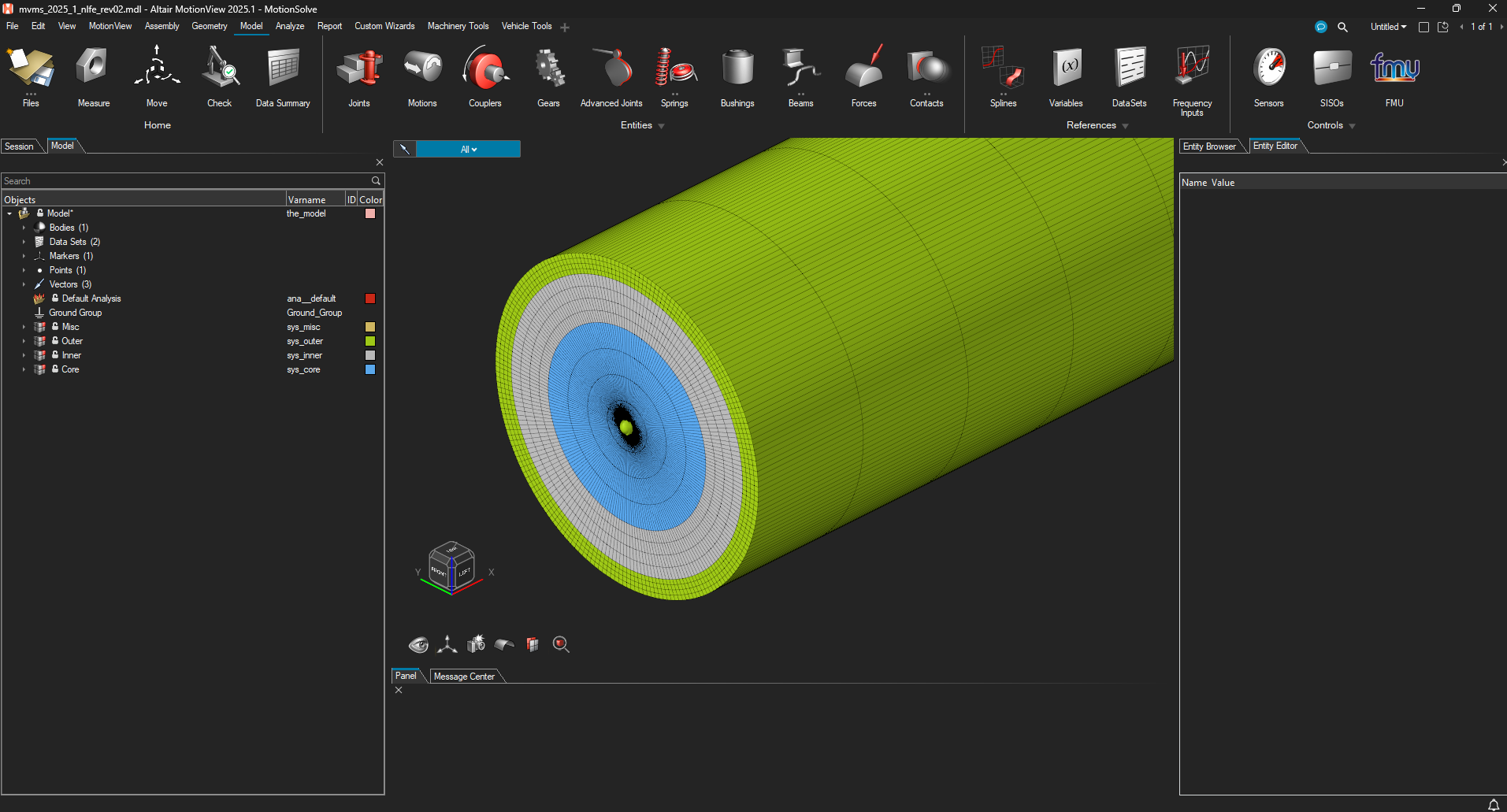Screen dimensions: 1507x812
Task: Open the DataSets tool
Action: pyautogui.click(x=1129, y=76)
